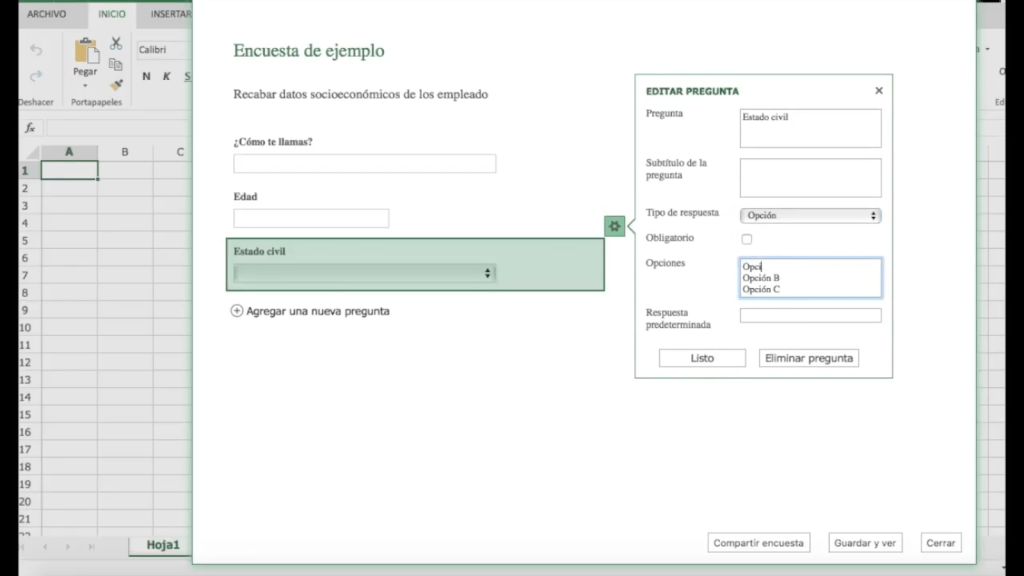Add a new question with the plus icon

[237, 311]
